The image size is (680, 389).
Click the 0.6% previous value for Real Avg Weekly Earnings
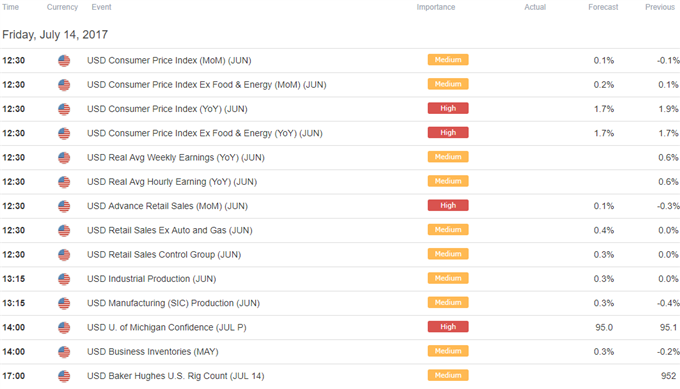pos(668,158)
